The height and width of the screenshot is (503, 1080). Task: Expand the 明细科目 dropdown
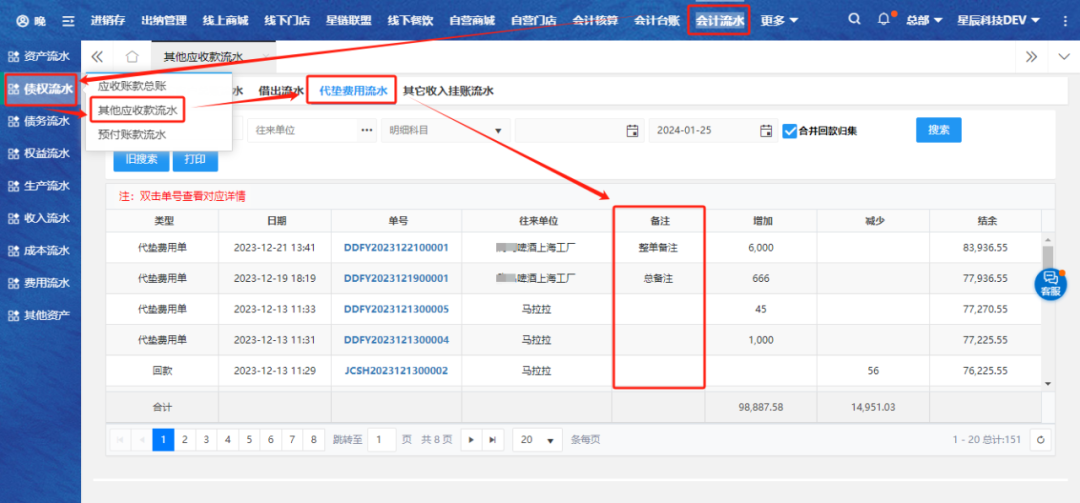point(497,131)
